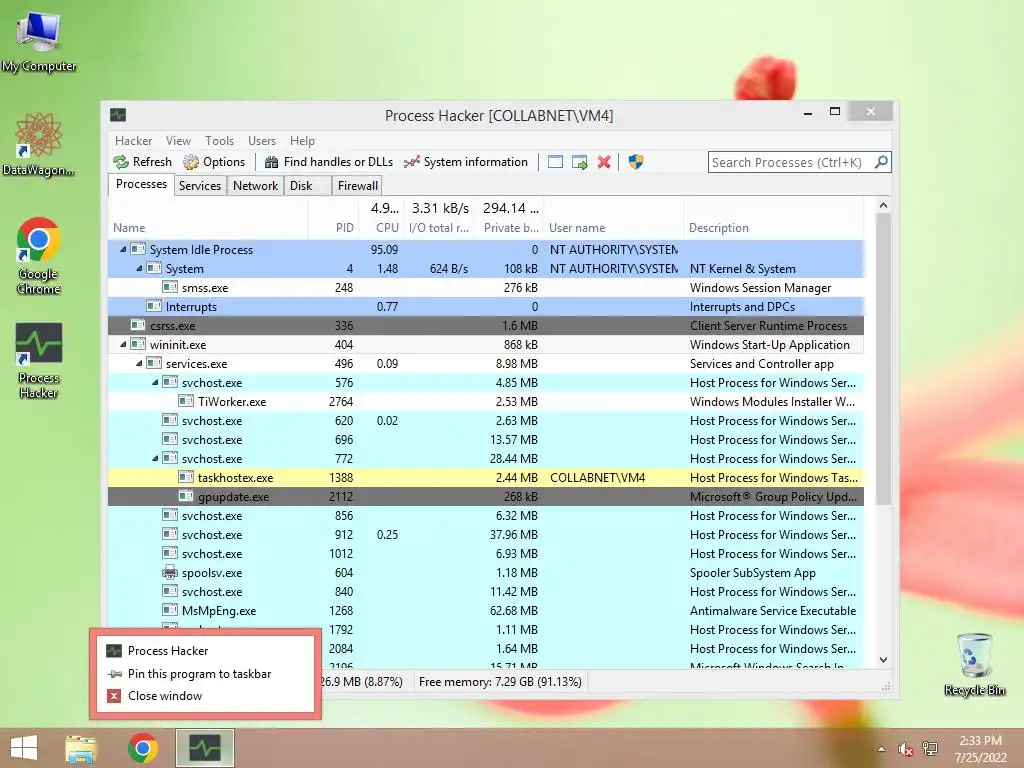Click the gpupdate.exe process icon
The image size is (1024, 768).
(x=186, y=496)
